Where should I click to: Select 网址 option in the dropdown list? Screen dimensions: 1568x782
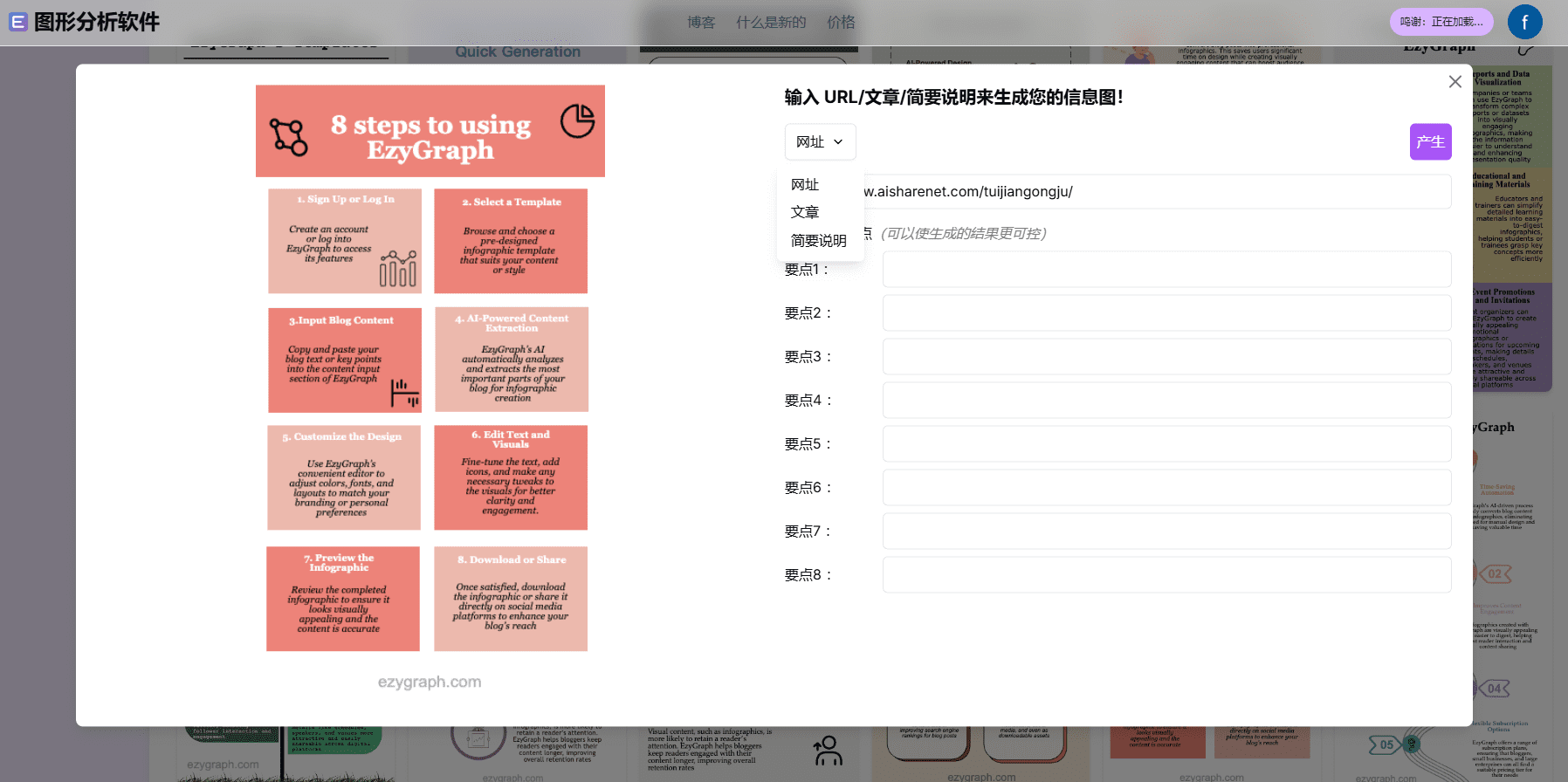point(805,184)
